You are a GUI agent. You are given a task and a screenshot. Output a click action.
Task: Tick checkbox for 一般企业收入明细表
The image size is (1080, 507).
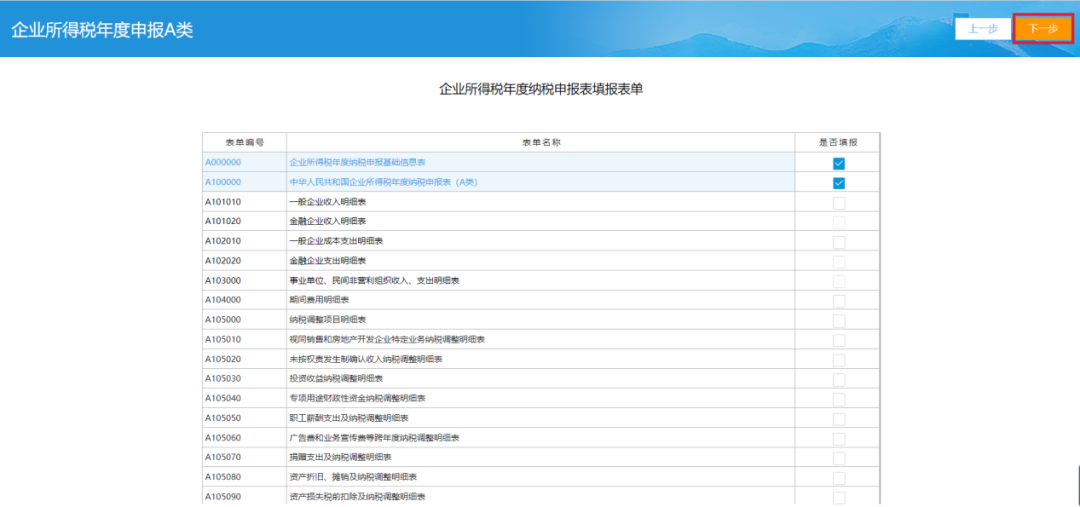(x=838, y=203)
